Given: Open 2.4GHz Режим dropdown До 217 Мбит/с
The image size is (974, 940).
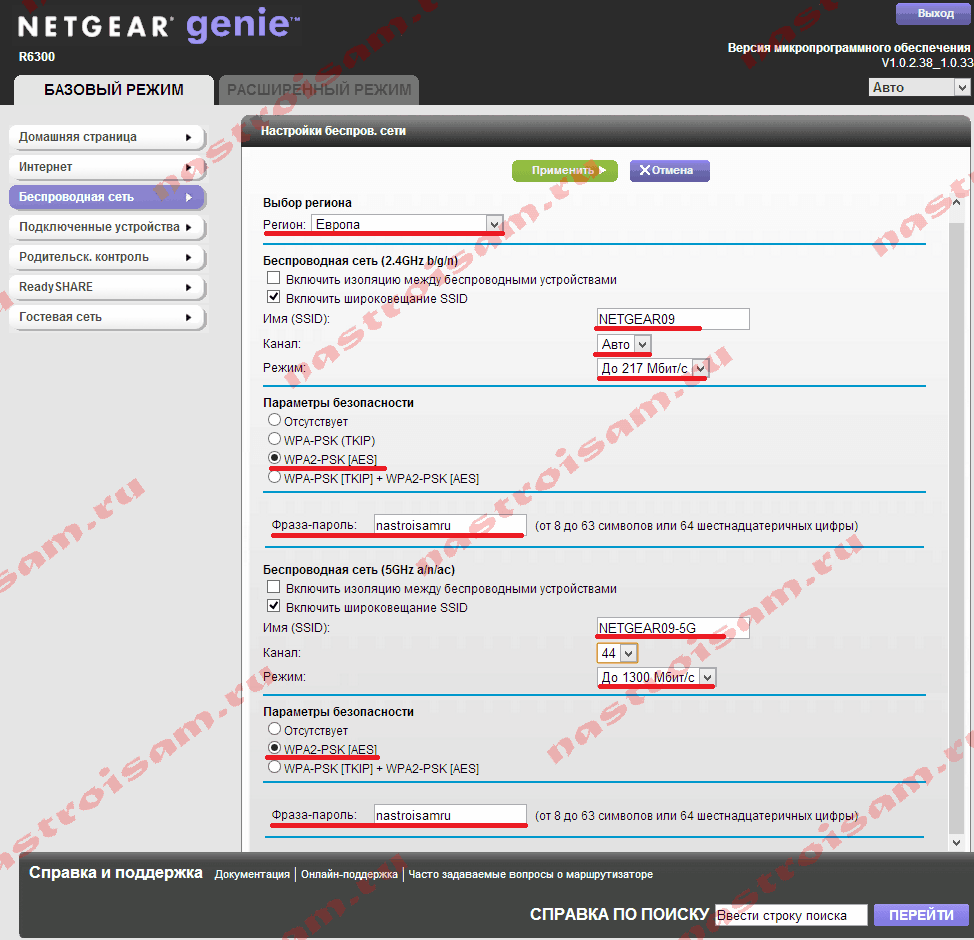Looking at the screenshot, I should 652,368.
